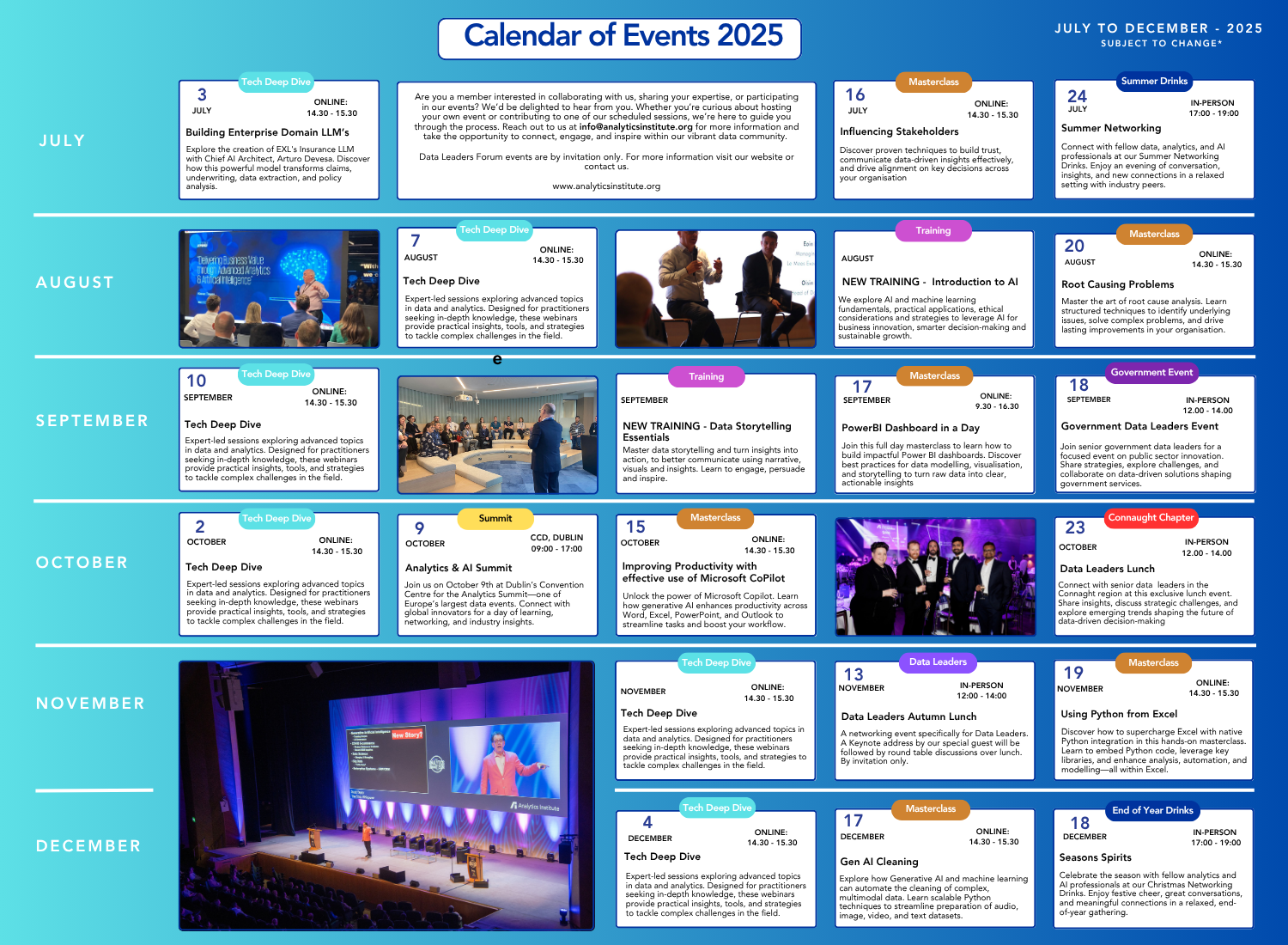Click the Tech Deep Dive tag on 3 July card

tap(276, 82)
